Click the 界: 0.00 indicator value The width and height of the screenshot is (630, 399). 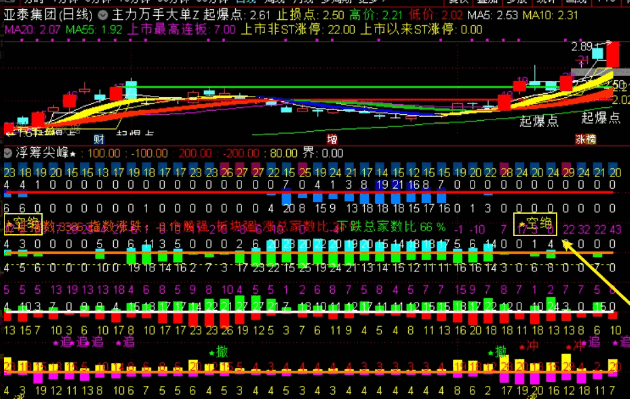coord(323,153)
